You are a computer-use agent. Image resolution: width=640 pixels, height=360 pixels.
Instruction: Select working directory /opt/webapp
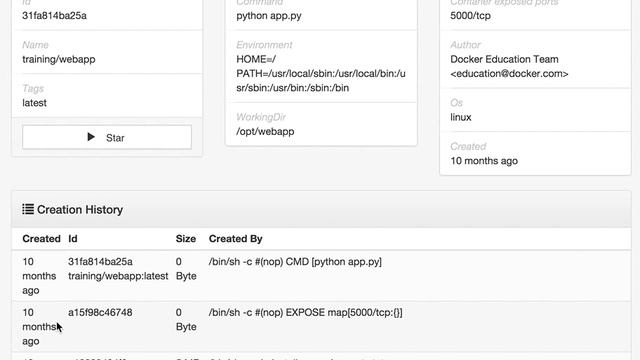point(265,131)
